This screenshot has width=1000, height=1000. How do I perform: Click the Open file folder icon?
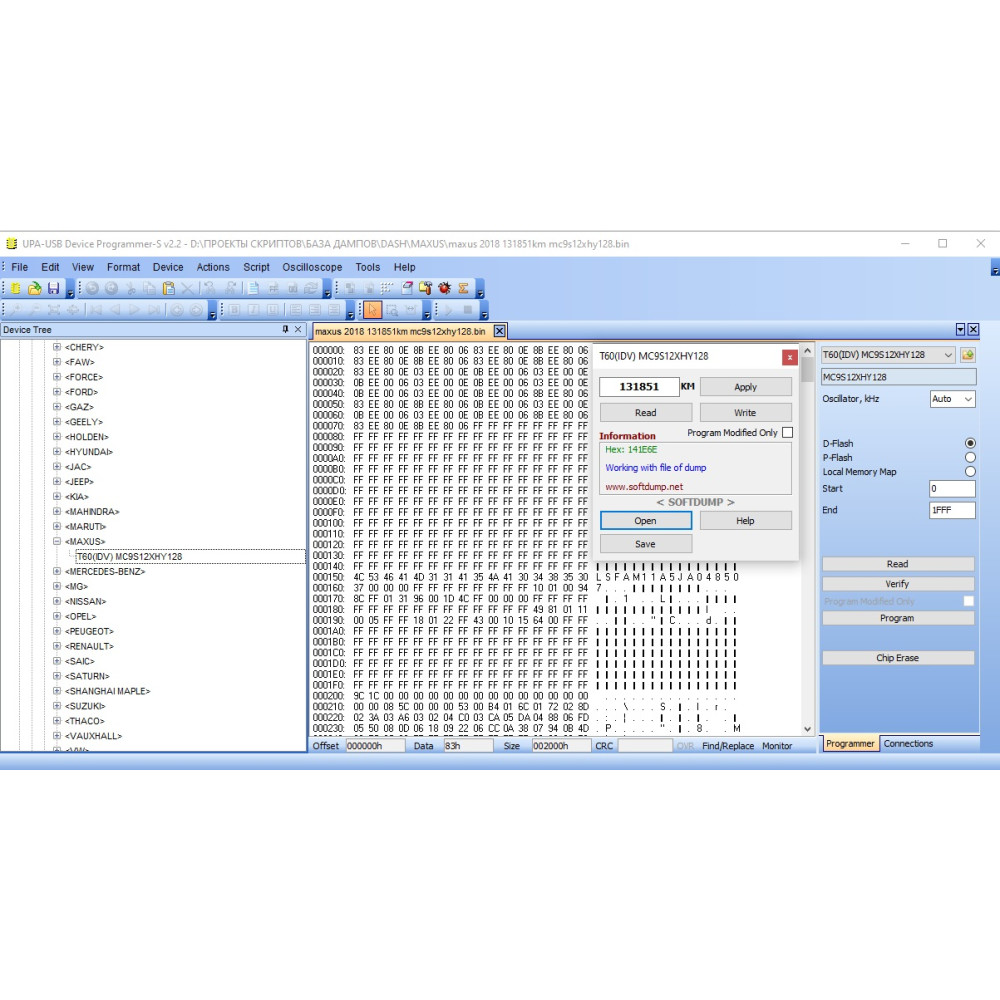pos(34,288)
